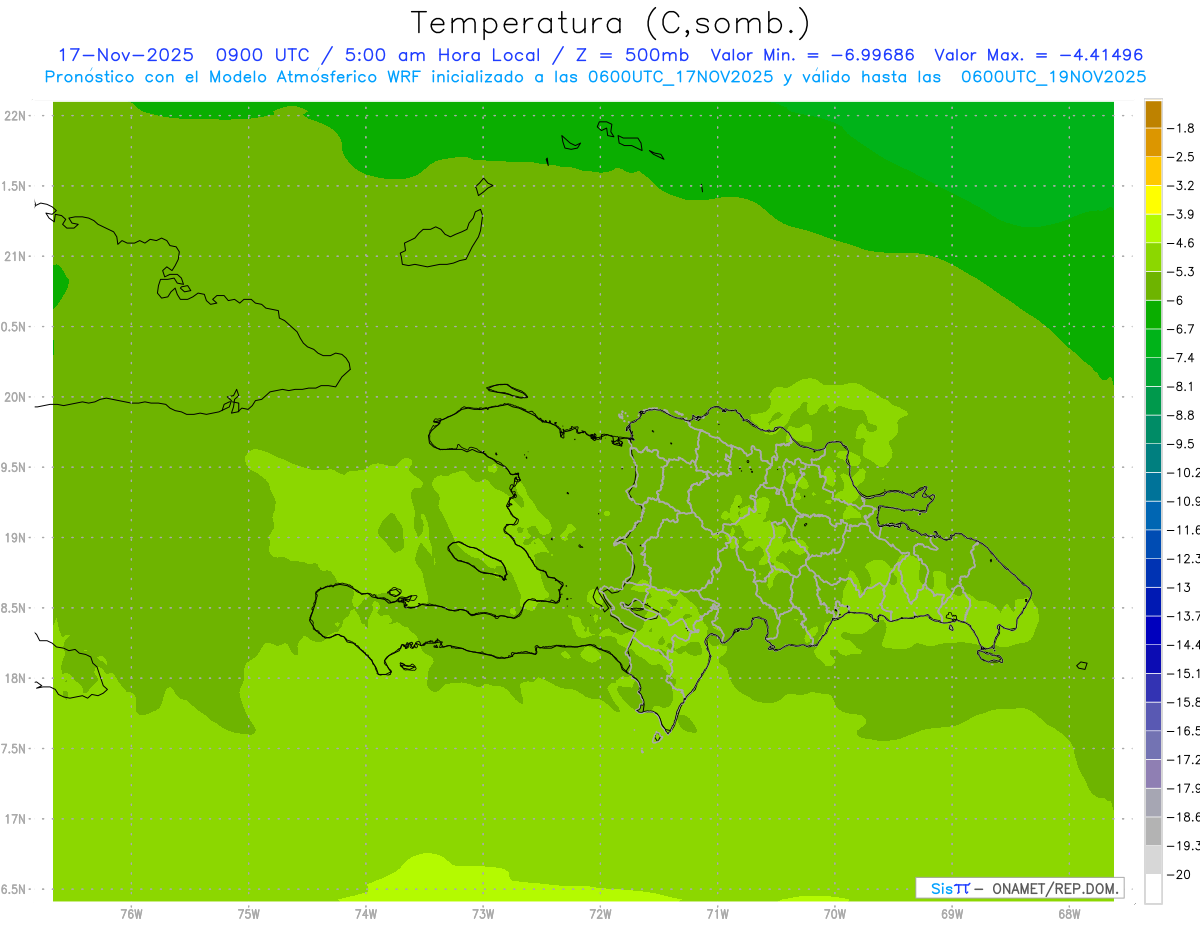Click the '70W' longitude axis label
The image size is (1200, 927).
pos(835,914)
